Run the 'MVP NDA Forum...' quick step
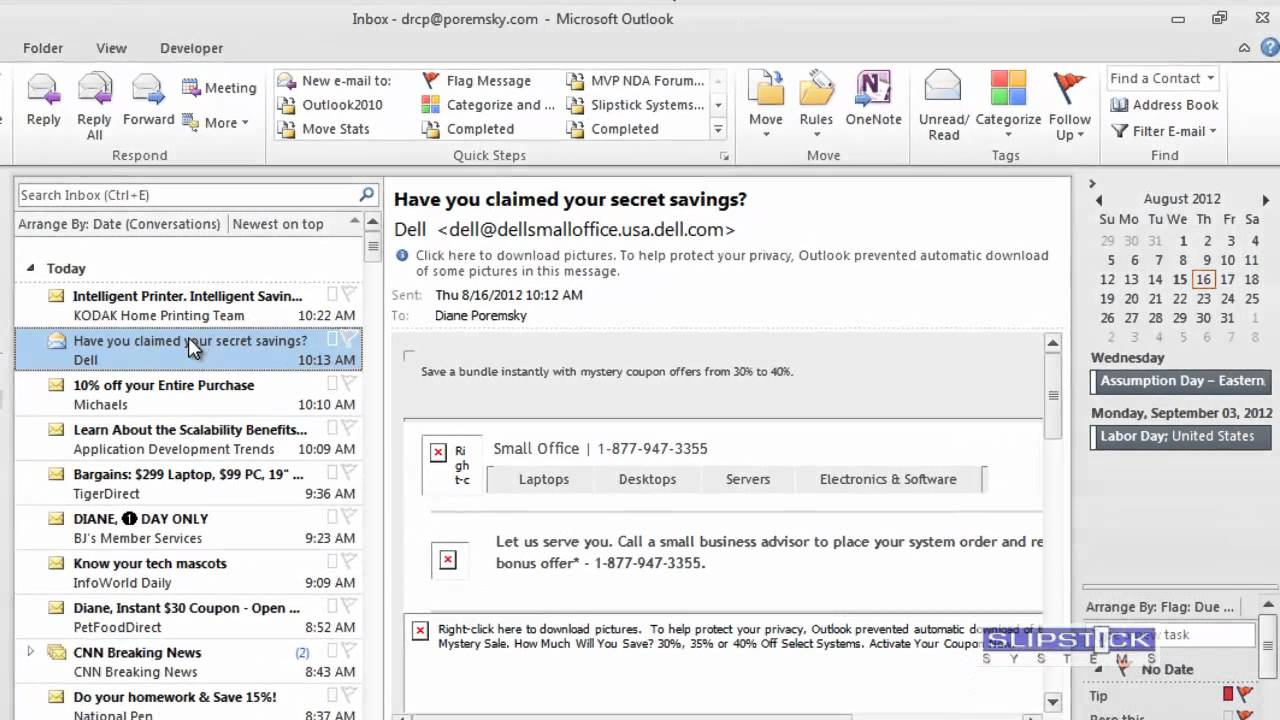 coord(635,81)
